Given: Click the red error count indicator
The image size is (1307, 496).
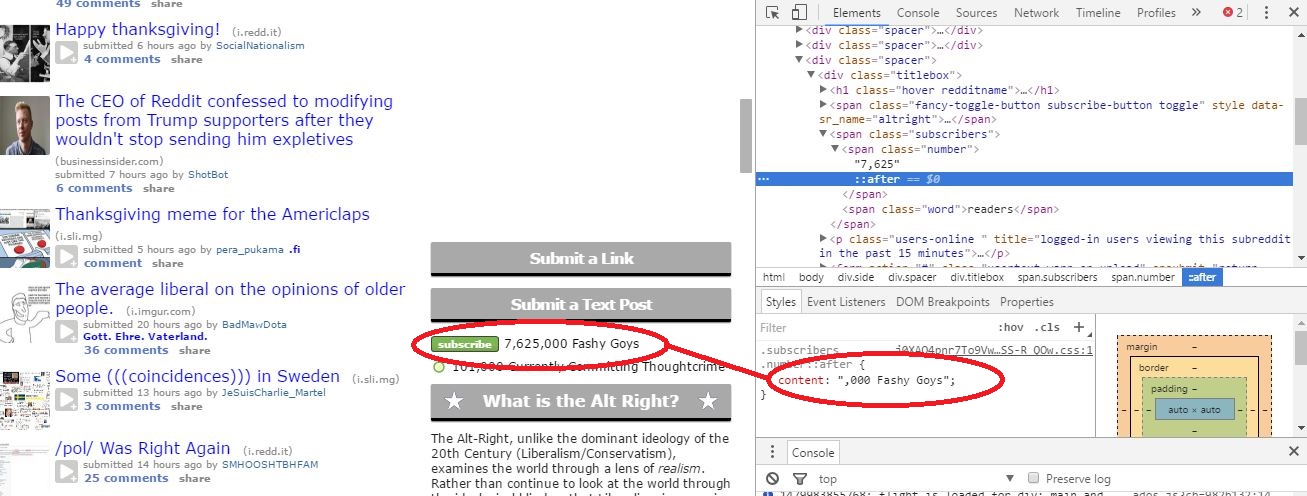Looking at the screenshot, I should pyautogui.click(x=1232, y=13).
